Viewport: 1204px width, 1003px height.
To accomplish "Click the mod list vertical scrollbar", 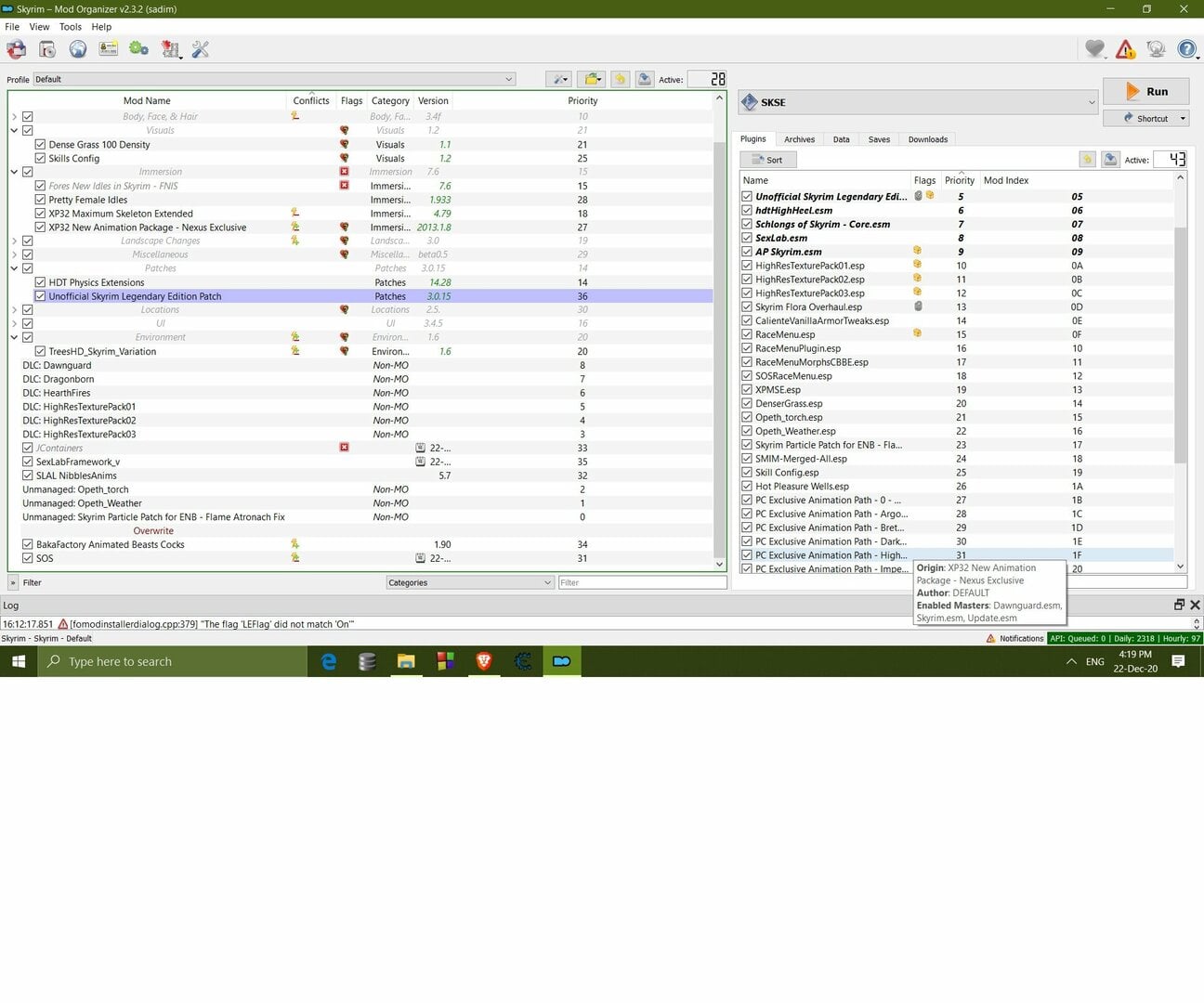I will pyautogui.click(x=719, y=331).
